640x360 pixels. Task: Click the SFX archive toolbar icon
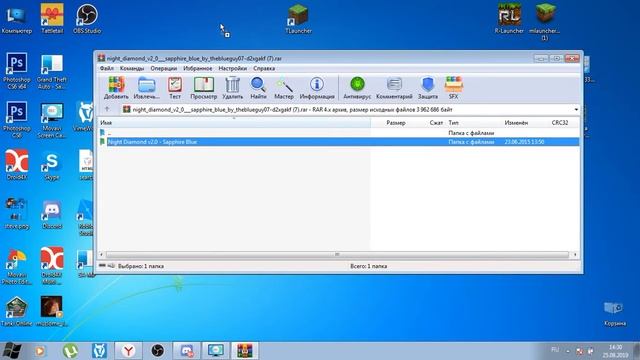coord(453,88)
